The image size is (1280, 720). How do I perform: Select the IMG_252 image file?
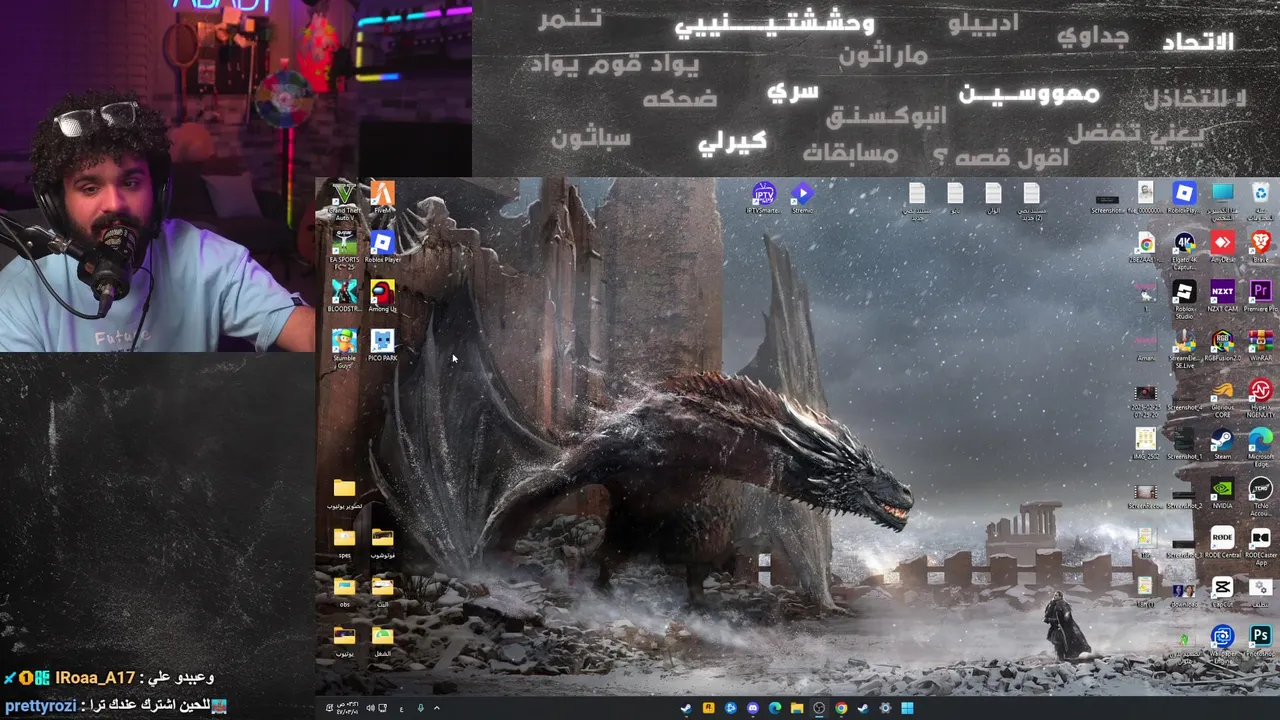click(x=1146, y=444)
